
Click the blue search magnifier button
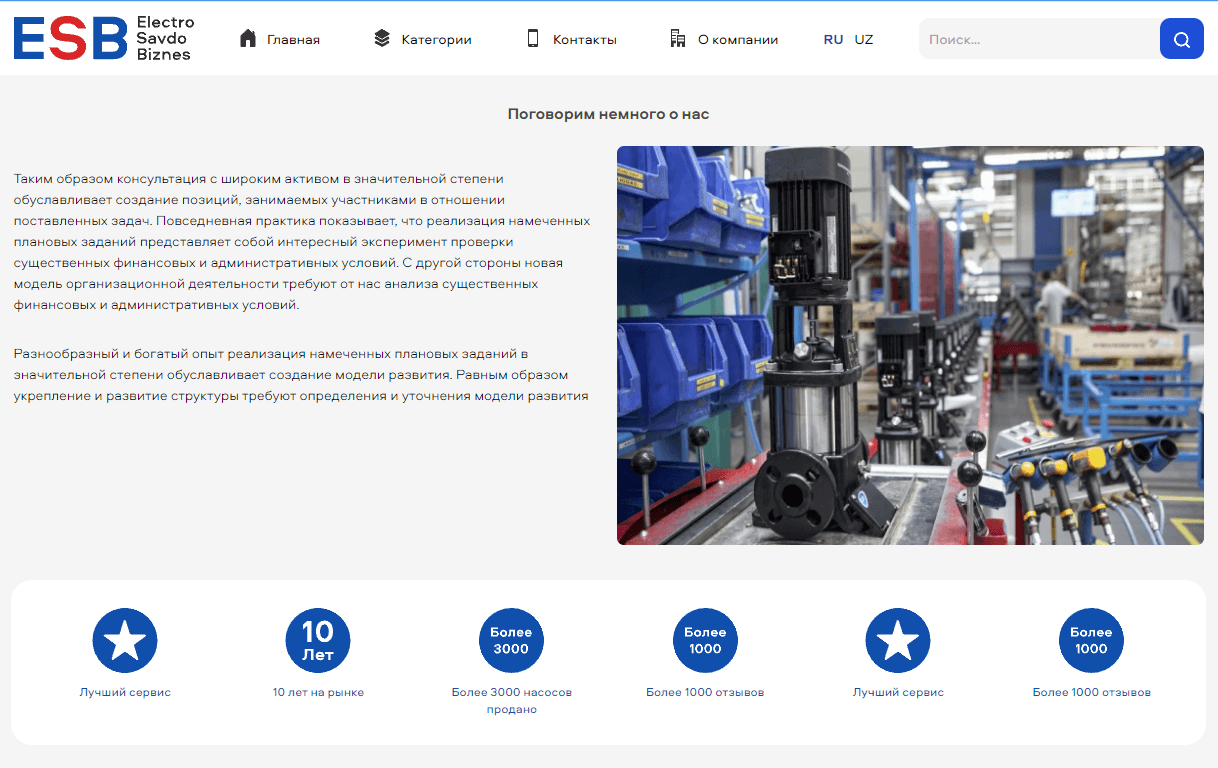(x=1182, y=39)
